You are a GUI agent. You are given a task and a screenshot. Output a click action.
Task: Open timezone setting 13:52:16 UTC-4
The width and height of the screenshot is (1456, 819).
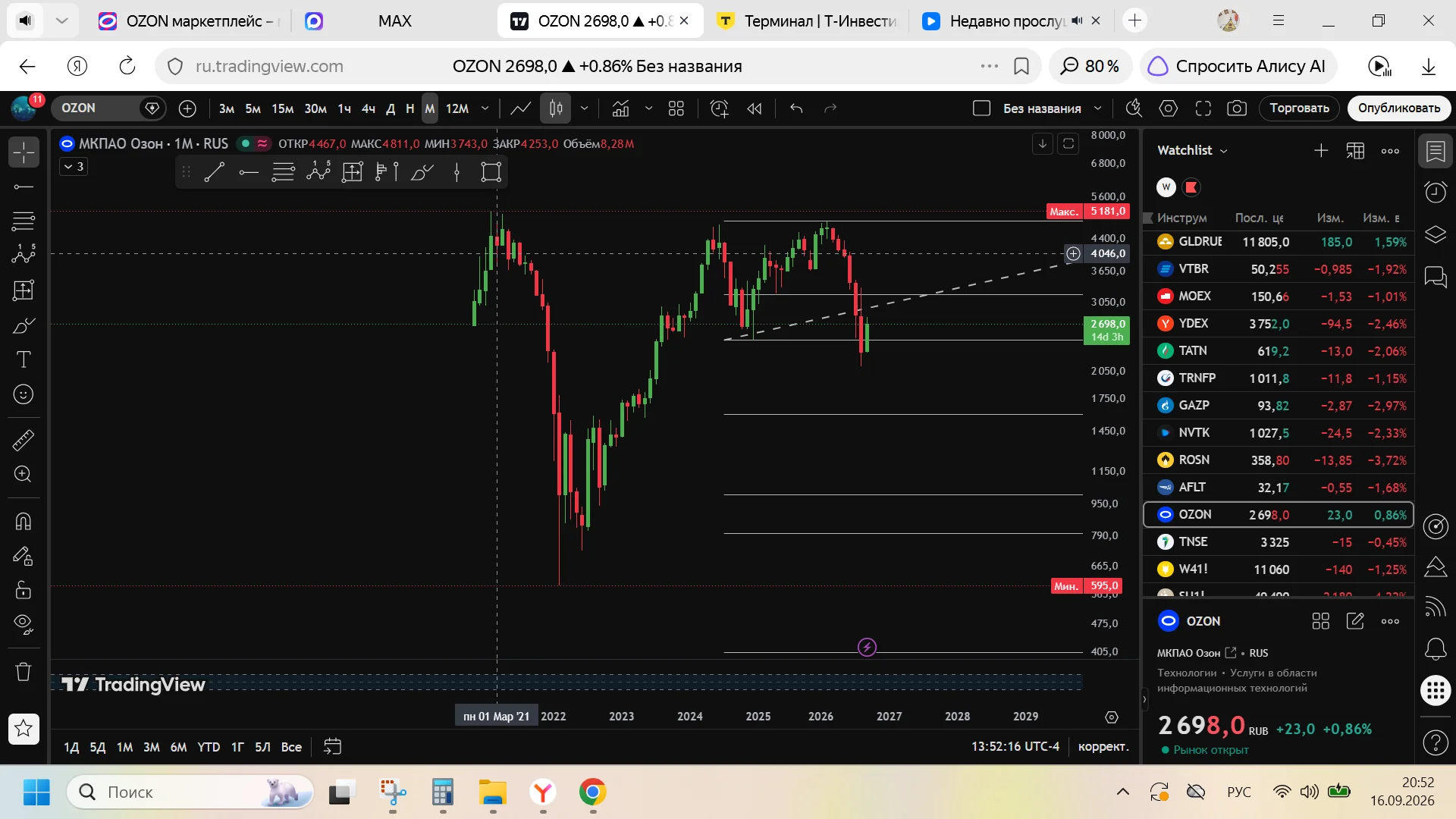coord(1015,747)
